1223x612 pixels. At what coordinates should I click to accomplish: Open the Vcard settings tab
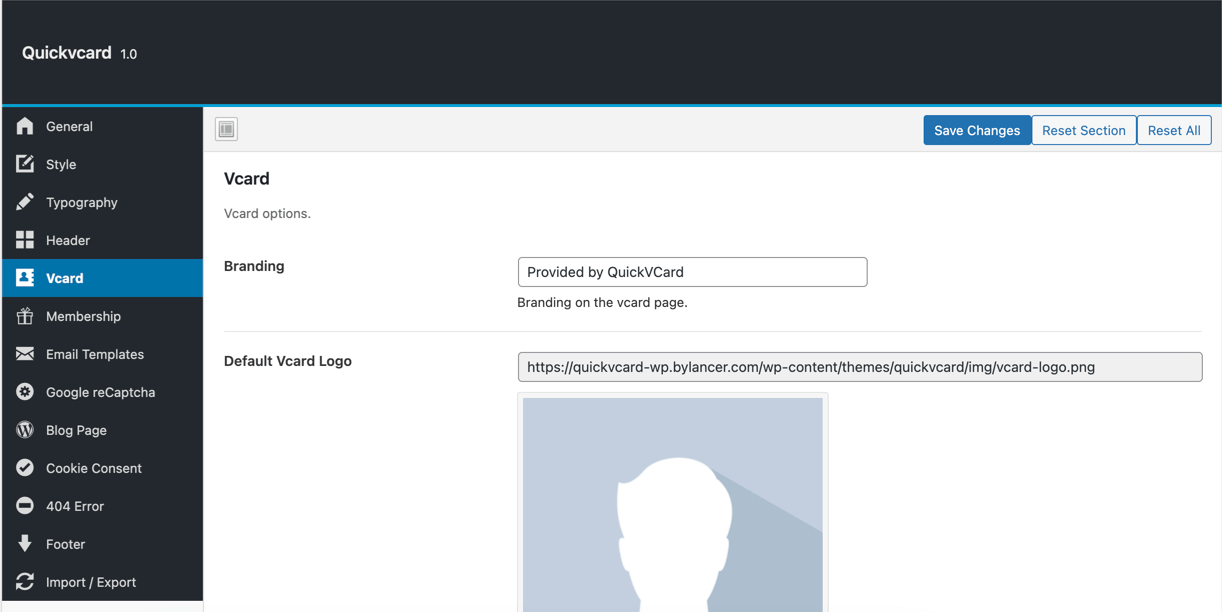click(65, 278)
